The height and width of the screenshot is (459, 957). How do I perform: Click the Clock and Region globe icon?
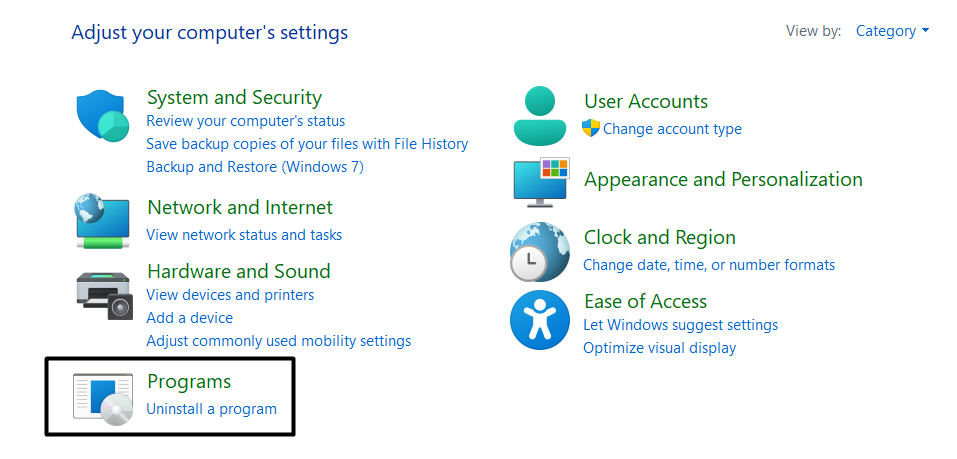[540, 251]
